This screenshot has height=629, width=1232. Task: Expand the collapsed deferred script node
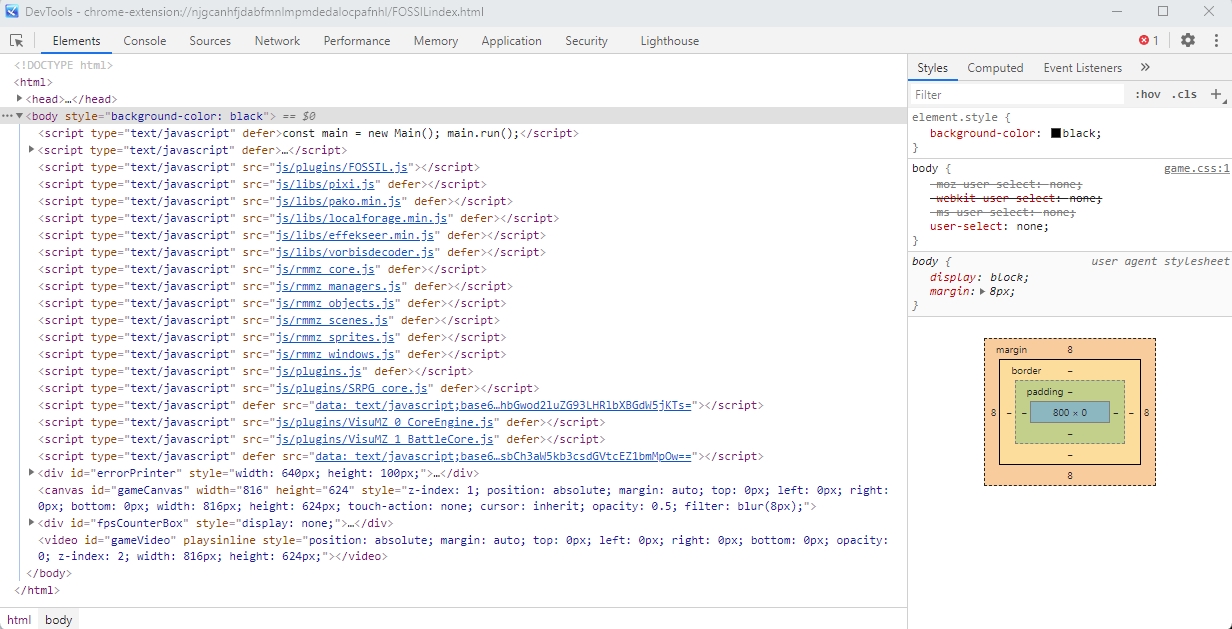(32, 149)
